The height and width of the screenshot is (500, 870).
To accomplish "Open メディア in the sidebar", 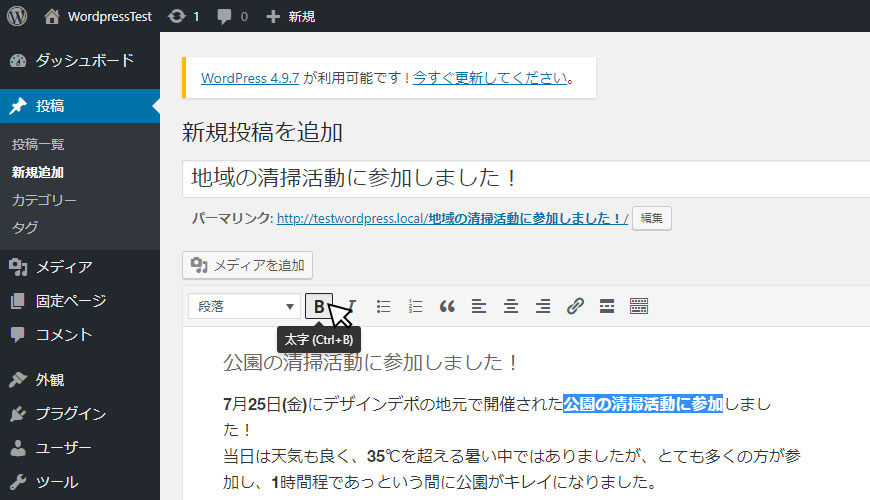I will [80, 267].
